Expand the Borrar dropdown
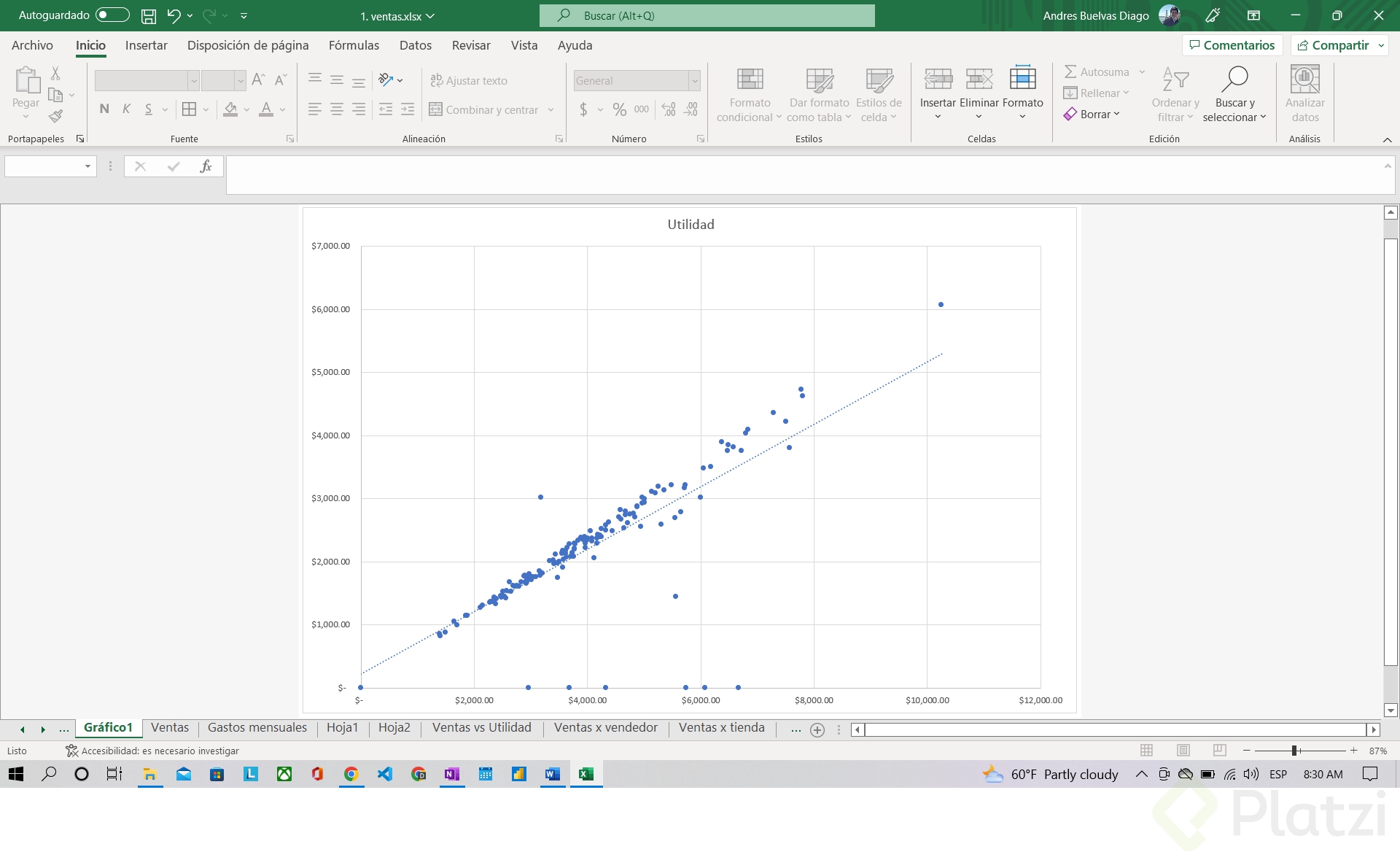This screenshot has height=860, width=1400. [x=1116, y=114]
